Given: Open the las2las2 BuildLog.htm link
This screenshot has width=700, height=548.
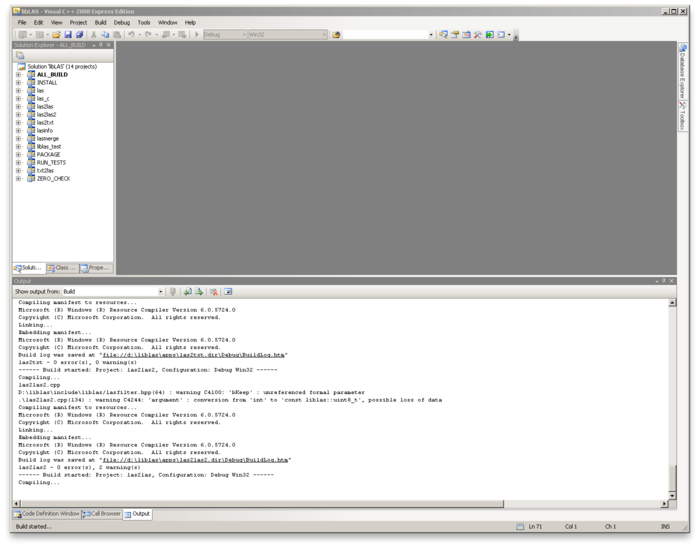Looking at the screenshot, I should pyautogui.click(x=195, y=460).
